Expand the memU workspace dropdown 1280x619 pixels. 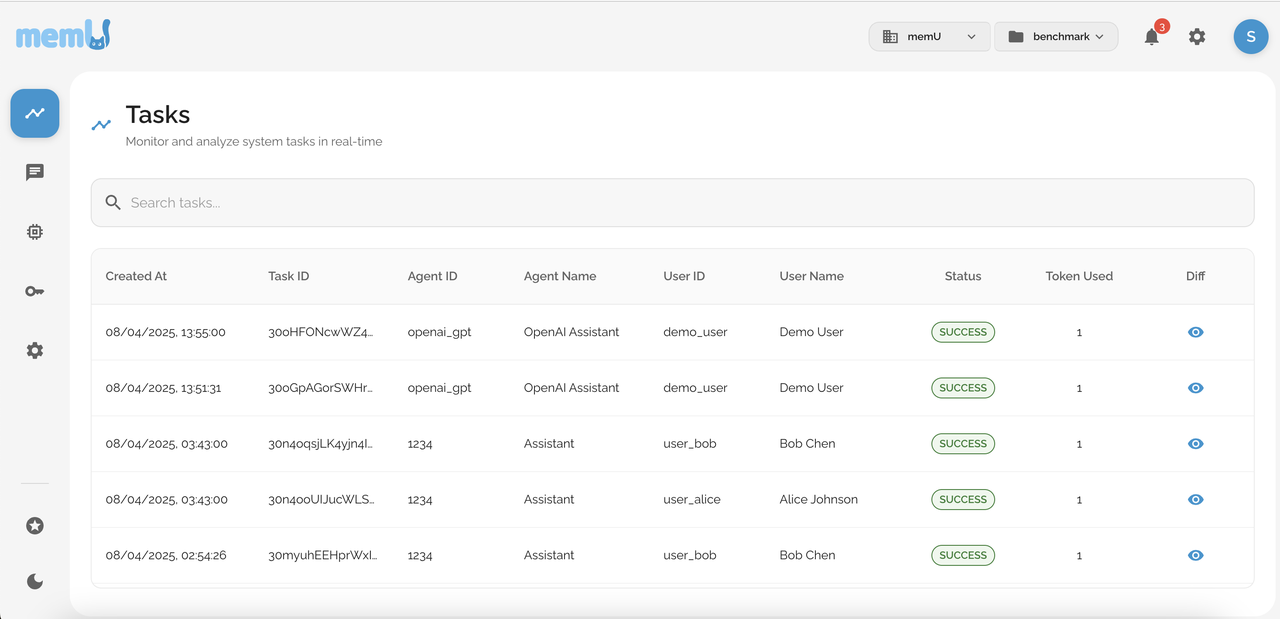[929, 36]
